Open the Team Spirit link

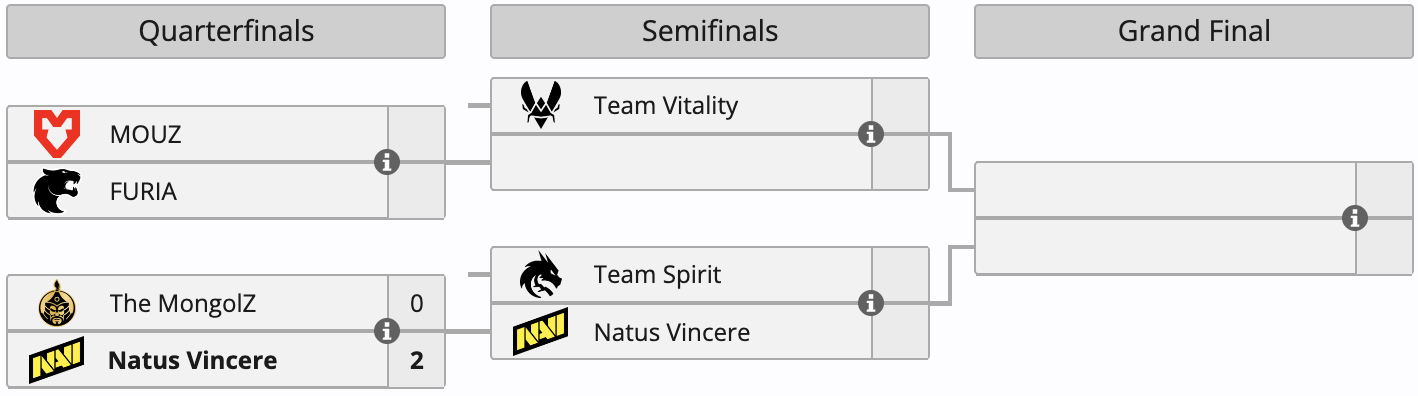pos(657,275)
